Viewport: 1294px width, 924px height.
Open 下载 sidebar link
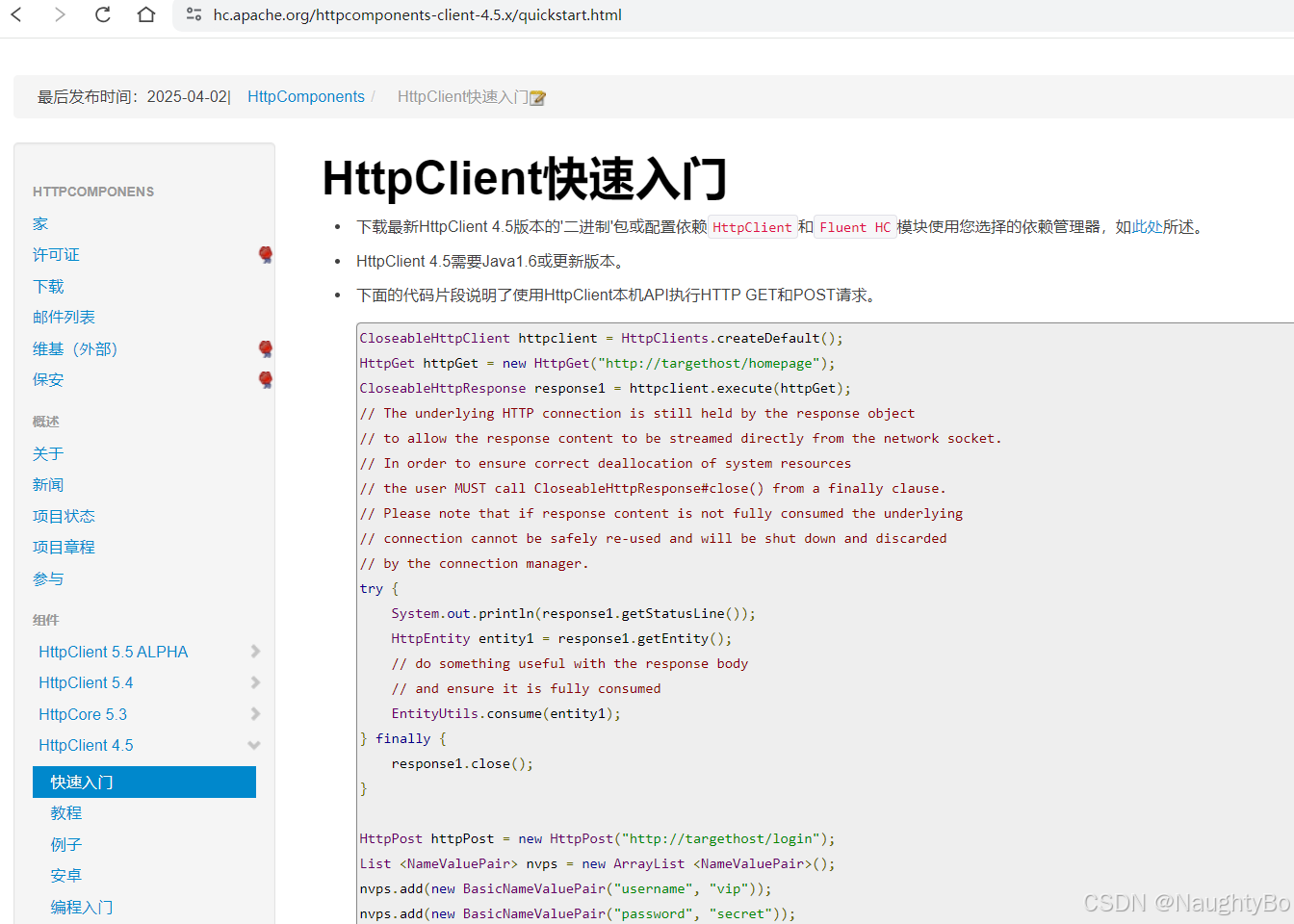48,286
